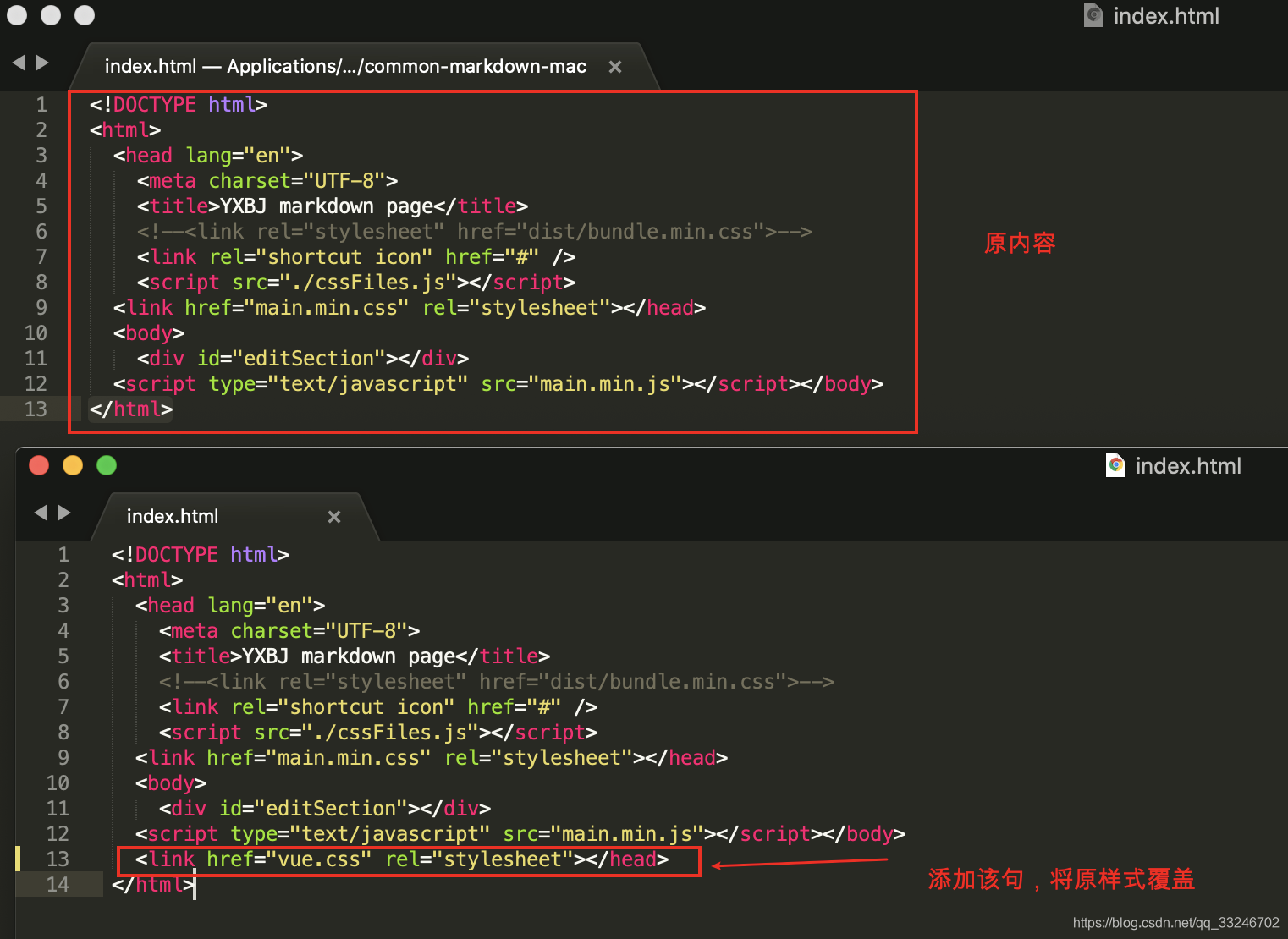The image size is (1288, 939).
Task: Click DOCTYPE line in lower editor
Action: (x=201, y=555)
